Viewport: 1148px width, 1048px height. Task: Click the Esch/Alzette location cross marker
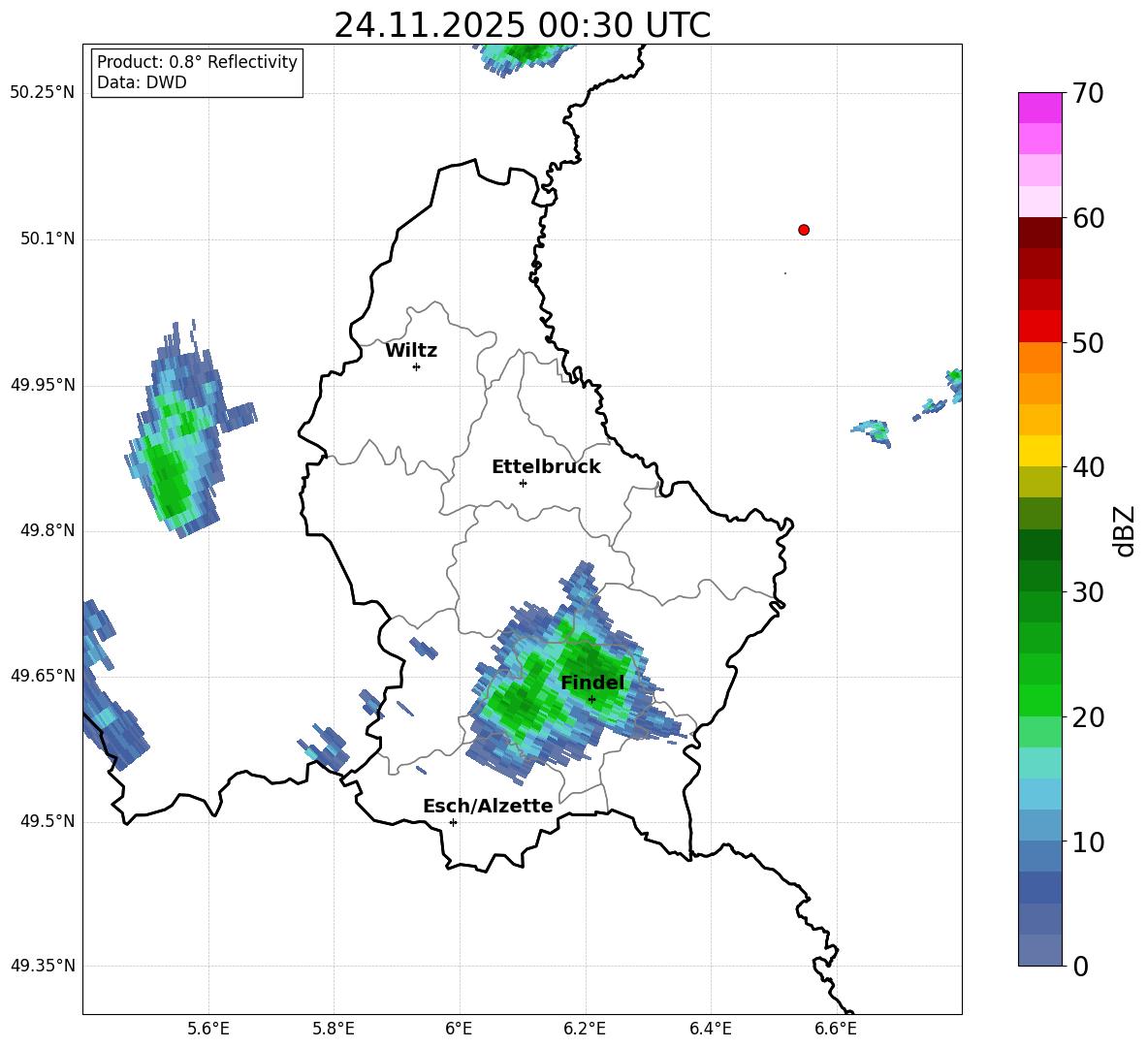click(453, 822)
